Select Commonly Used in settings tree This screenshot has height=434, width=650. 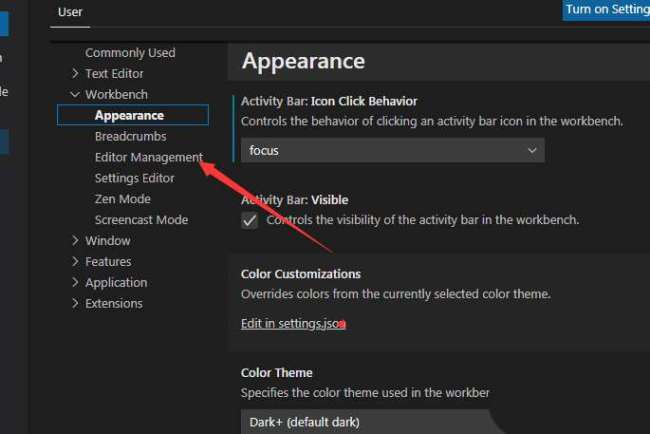coord(130,53)
